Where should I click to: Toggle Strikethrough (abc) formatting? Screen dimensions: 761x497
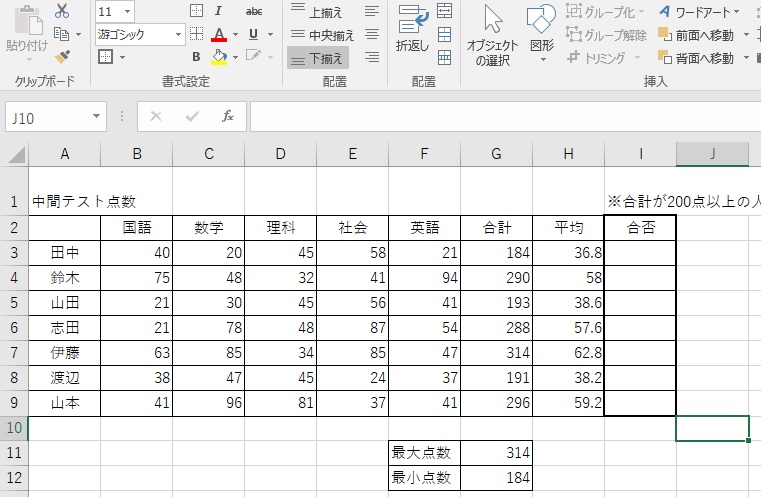coord(254,11)
